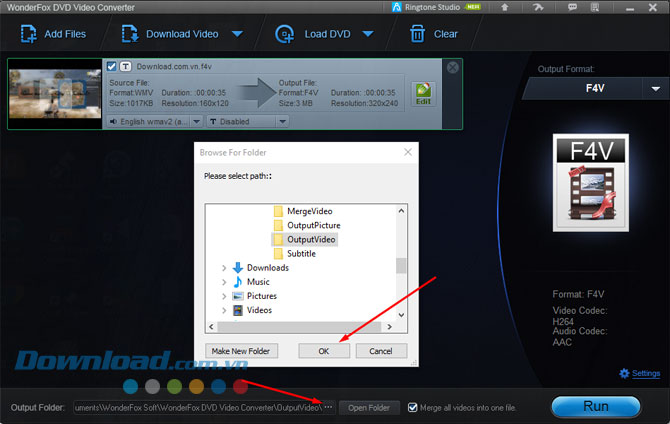Click the large F4V format icon
This screenshot has width=670, height=424.
coord(591,183)
